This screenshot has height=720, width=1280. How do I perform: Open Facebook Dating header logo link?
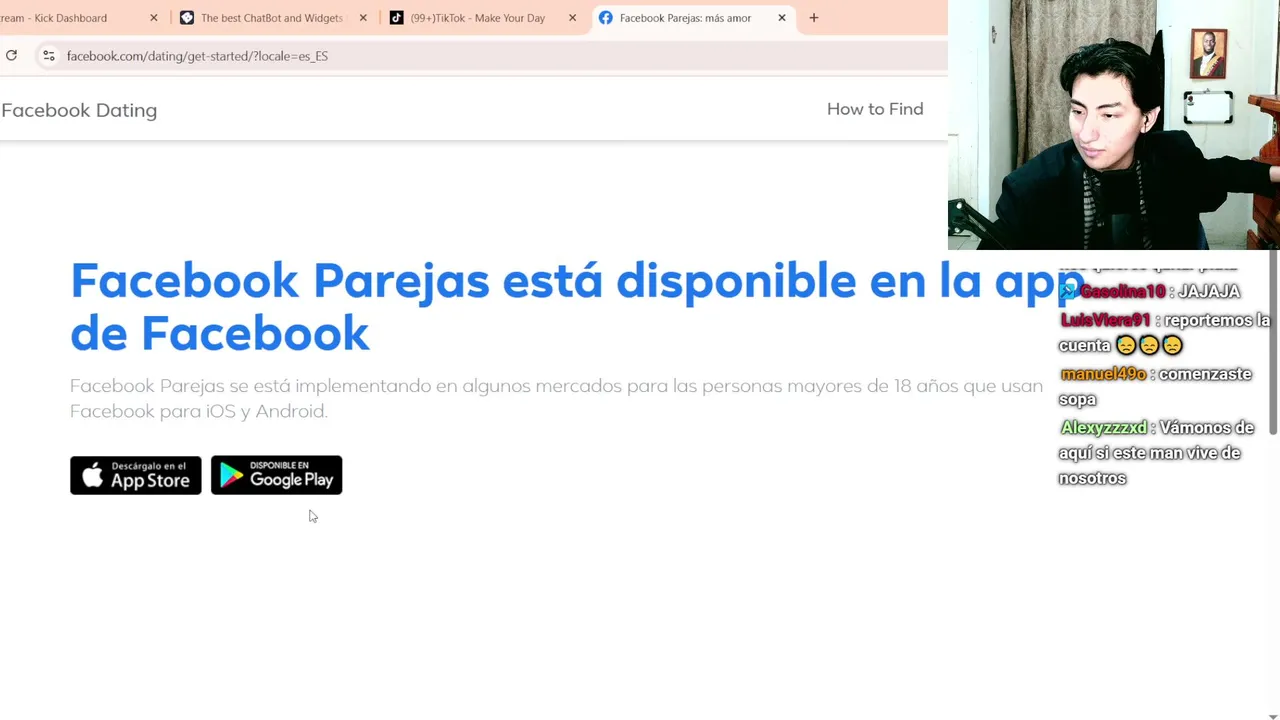79,110
